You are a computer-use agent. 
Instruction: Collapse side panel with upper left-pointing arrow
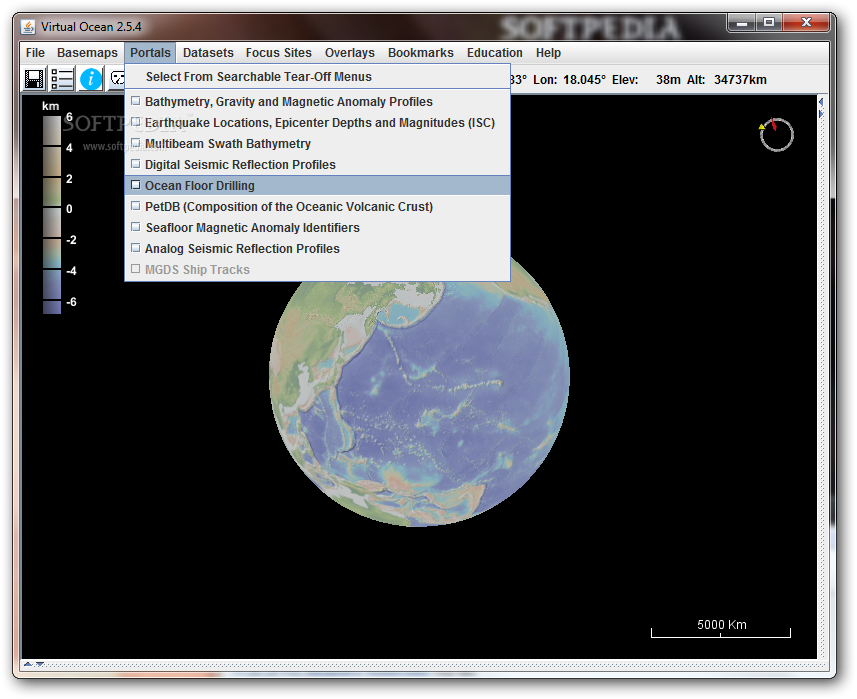click(x=821, y=102)
